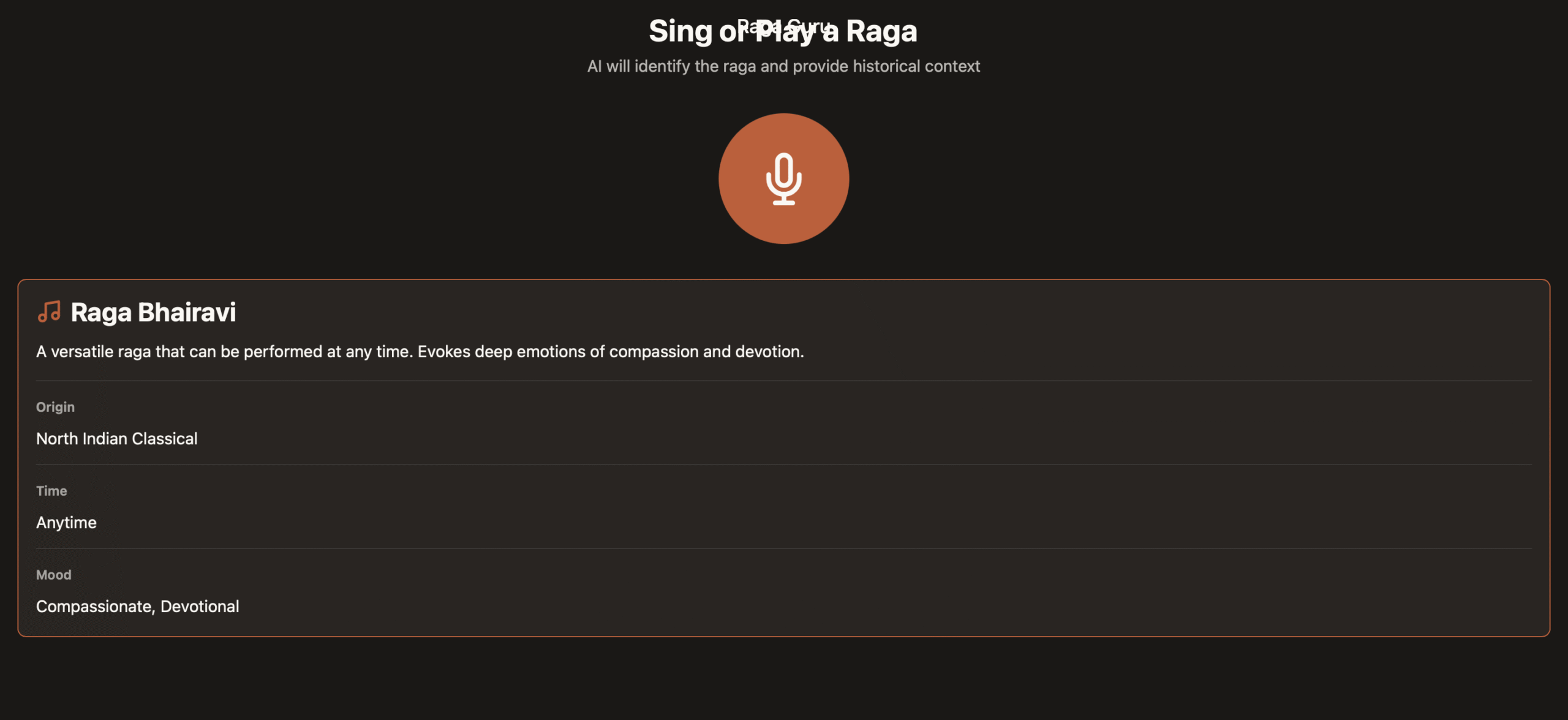
Task: Select the Anytime value
Action: pyautogui.click(x=66, y=523)
